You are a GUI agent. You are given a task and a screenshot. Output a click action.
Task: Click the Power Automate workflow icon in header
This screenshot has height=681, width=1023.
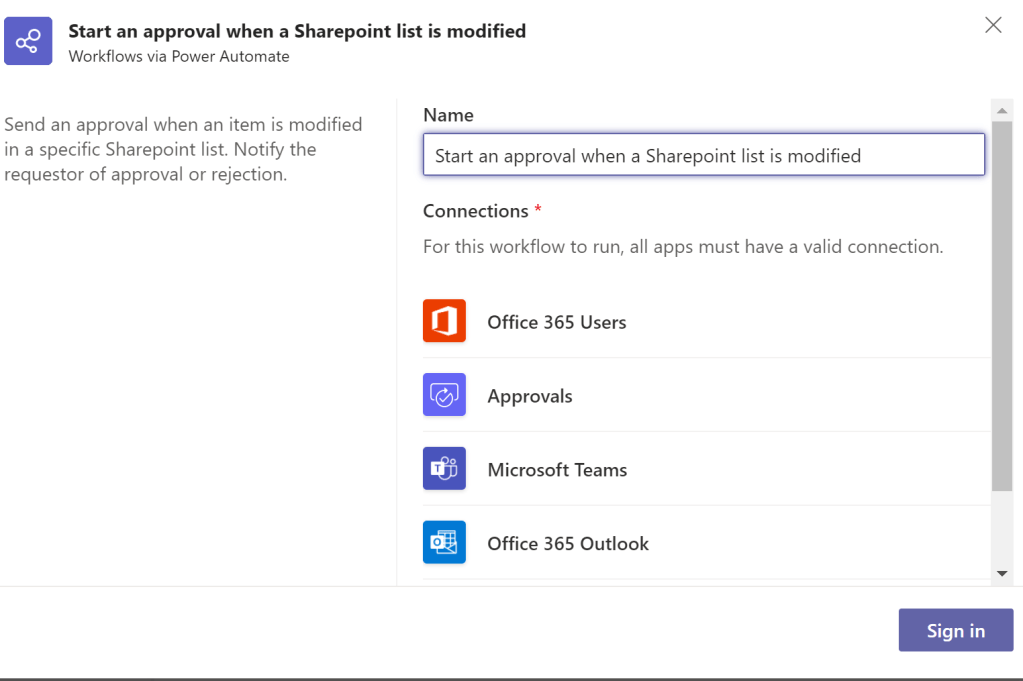[x=28, y=41]
